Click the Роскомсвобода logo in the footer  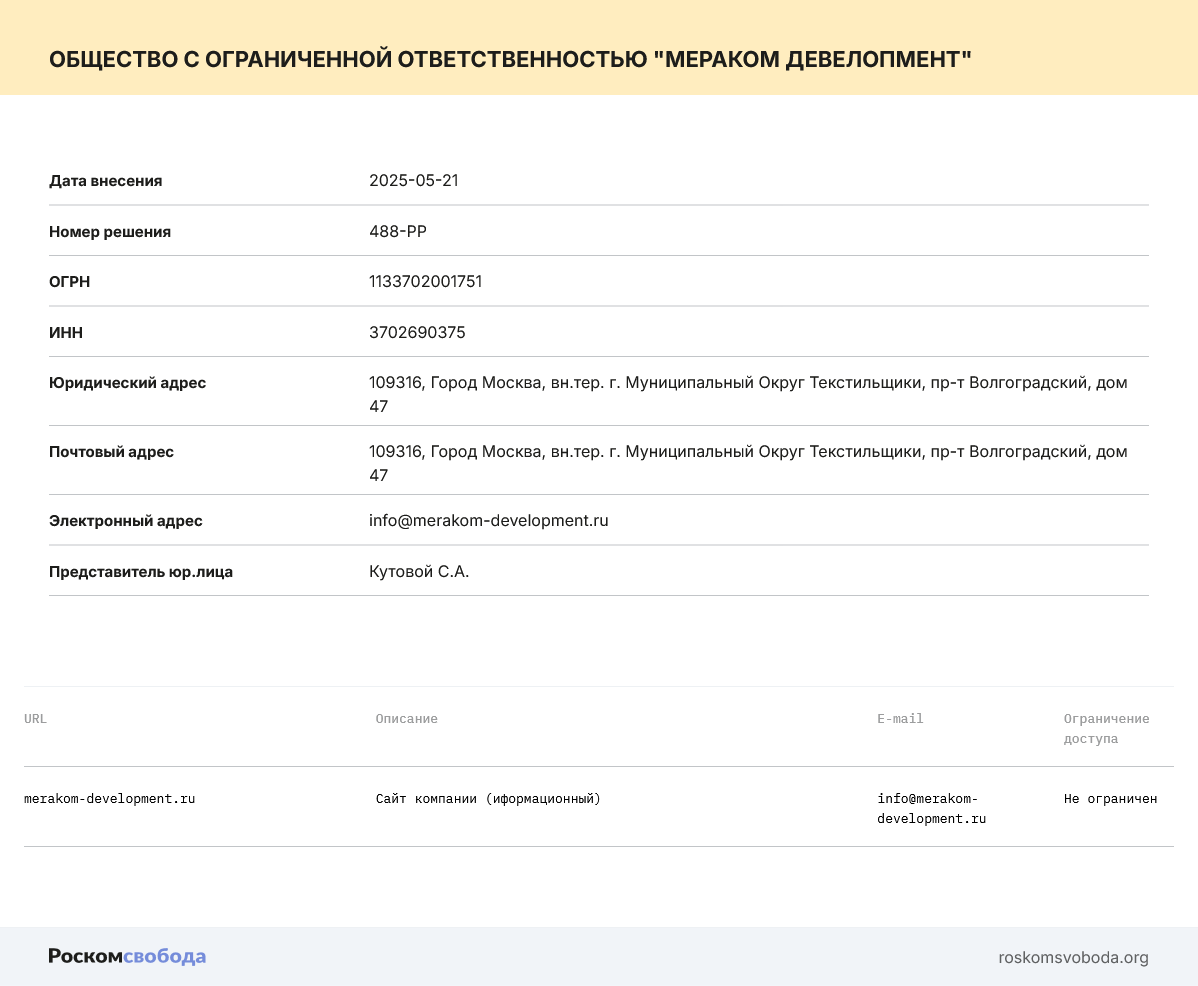[x=127, y=956]
